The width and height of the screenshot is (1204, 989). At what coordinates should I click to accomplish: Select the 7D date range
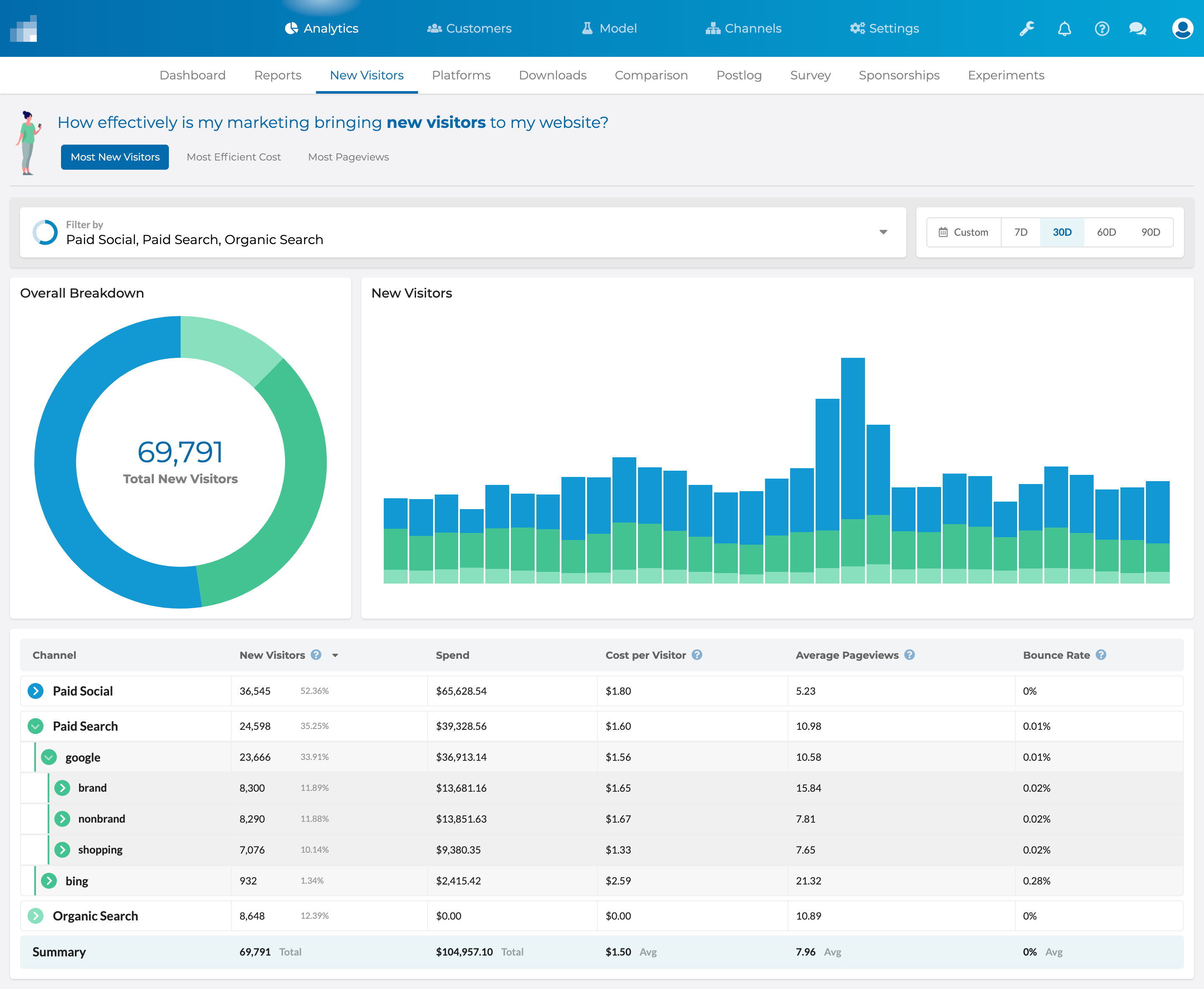pyautogui.click(x=1020, y=232)
